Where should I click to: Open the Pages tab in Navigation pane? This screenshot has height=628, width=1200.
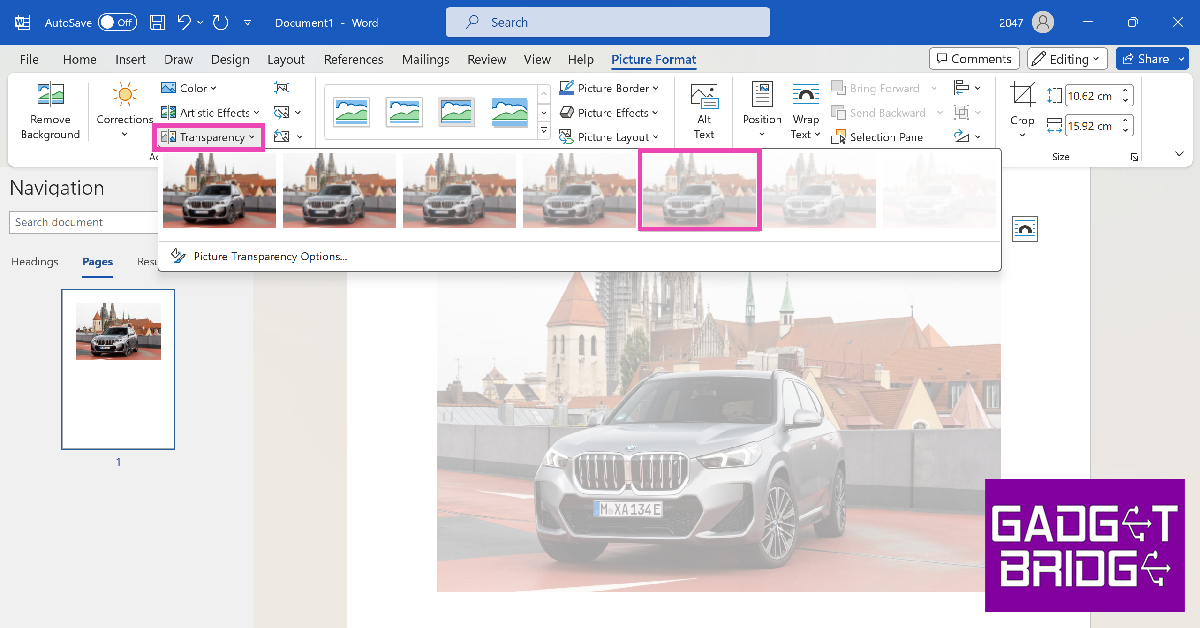97,262
